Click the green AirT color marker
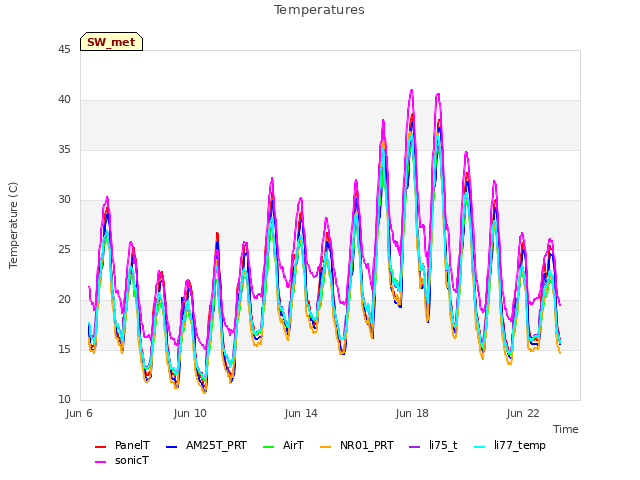This screenshot has height=480, width=640. click(269, 447)
